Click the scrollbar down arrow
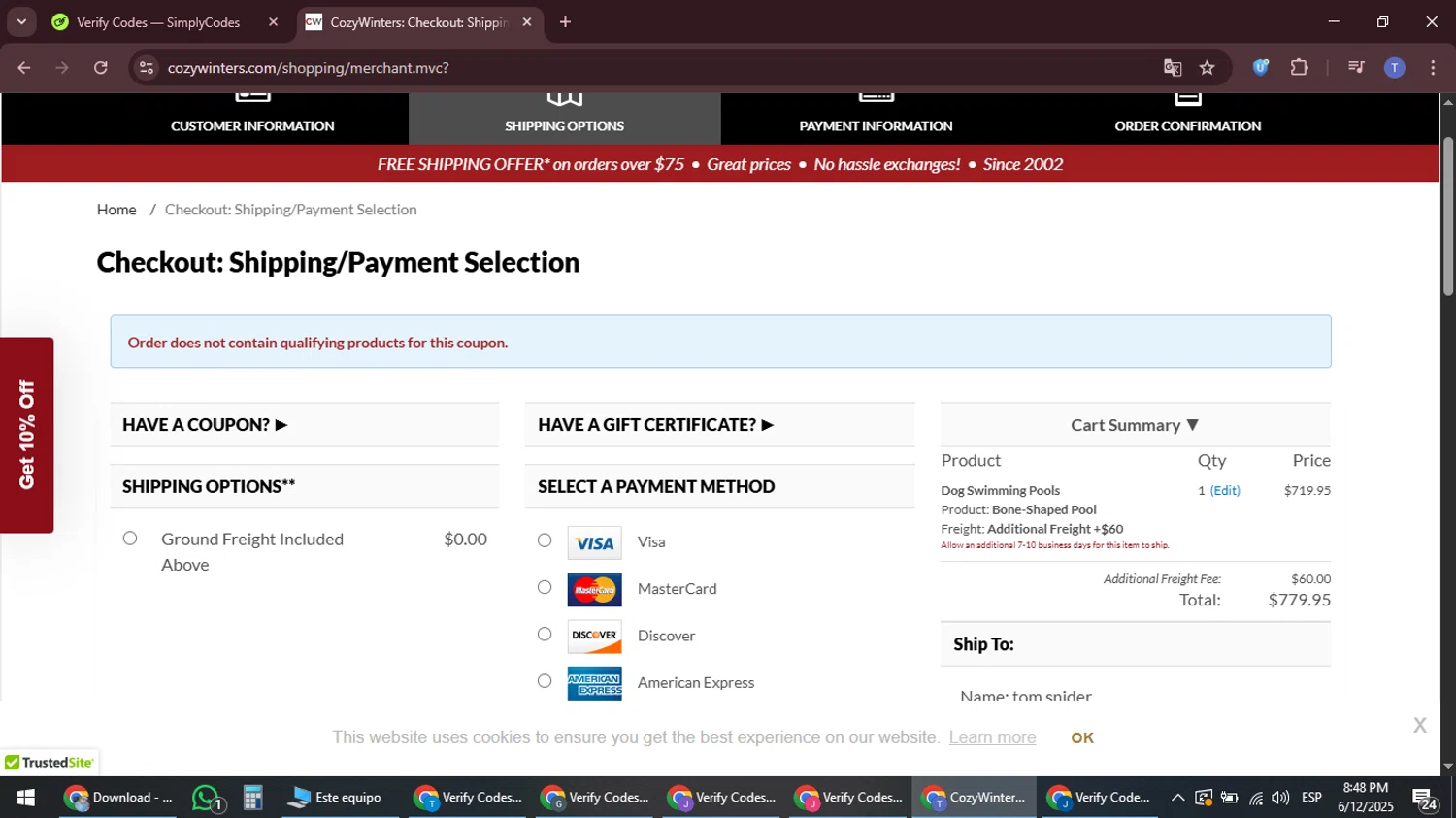This screenshot has height=818, width=1456. pyautogui.click(x=1448, y=767)
